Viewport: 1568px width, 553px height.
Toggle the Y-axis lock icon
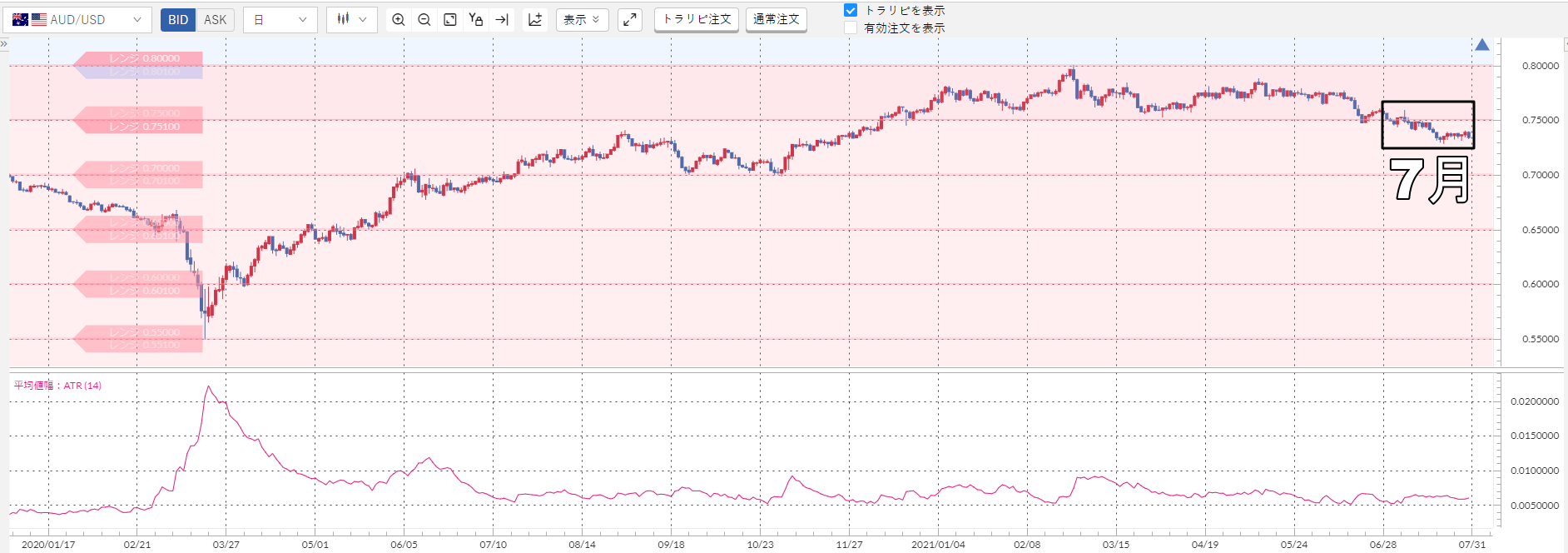(476, 20)
